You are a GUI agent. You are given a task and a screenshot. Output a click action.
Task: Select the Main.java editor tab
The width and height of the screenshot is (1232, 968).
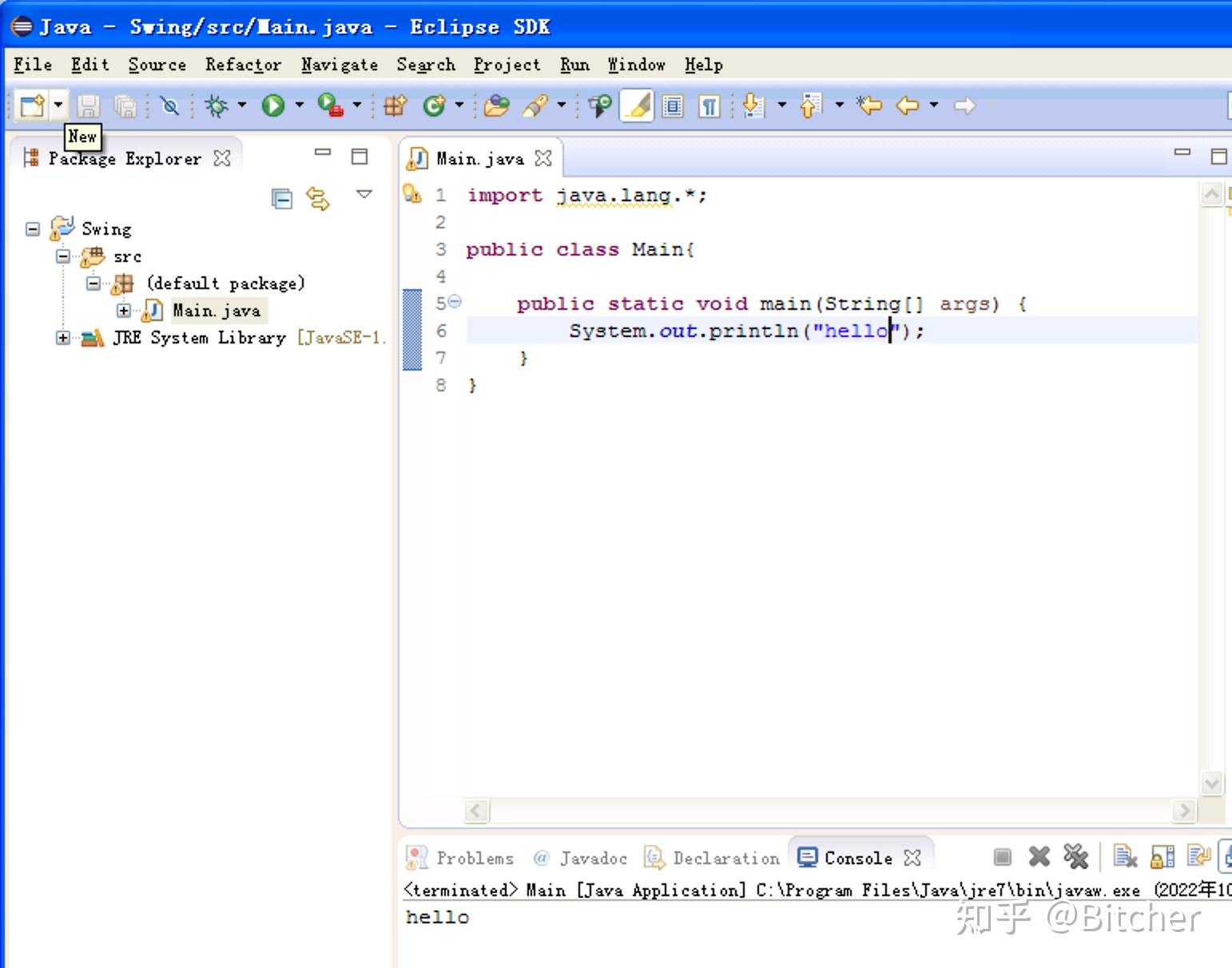point(479,159)
